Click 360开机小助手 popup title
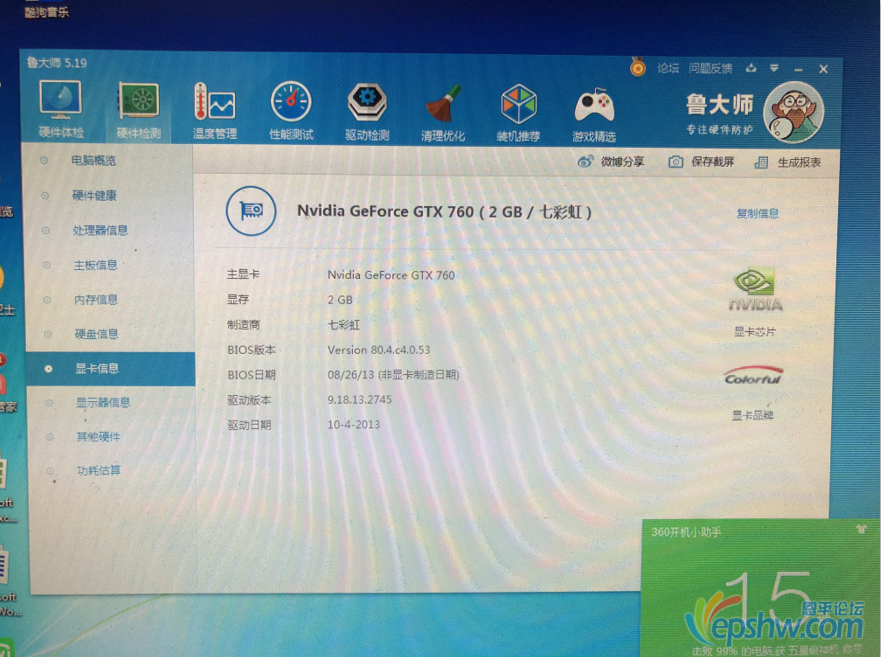881x657 pixels. 686,532
